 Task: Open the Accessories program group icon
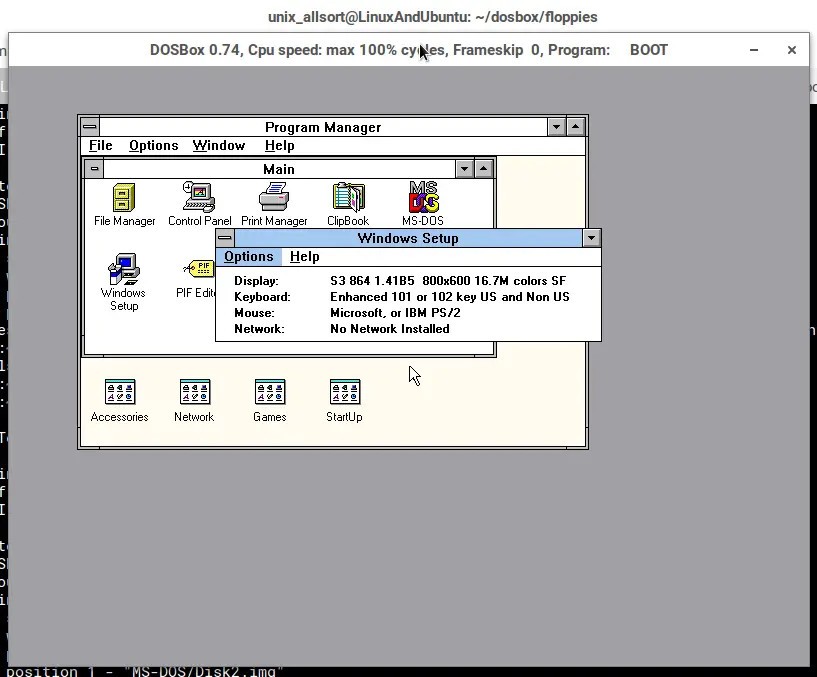119,400
